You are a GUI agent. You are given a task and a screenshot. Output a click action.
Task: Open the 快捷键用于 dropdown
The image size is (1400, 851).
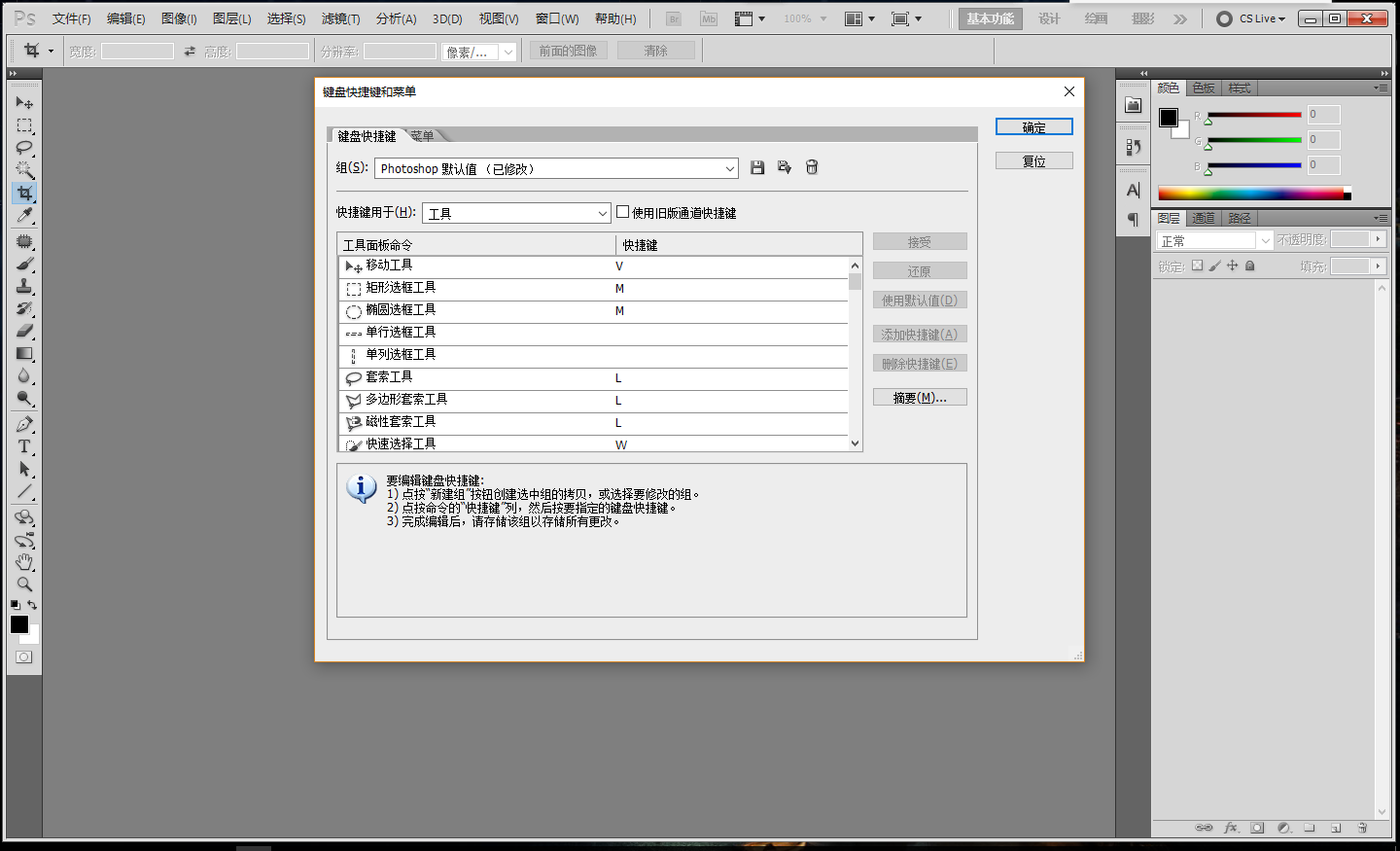(516, 213)
